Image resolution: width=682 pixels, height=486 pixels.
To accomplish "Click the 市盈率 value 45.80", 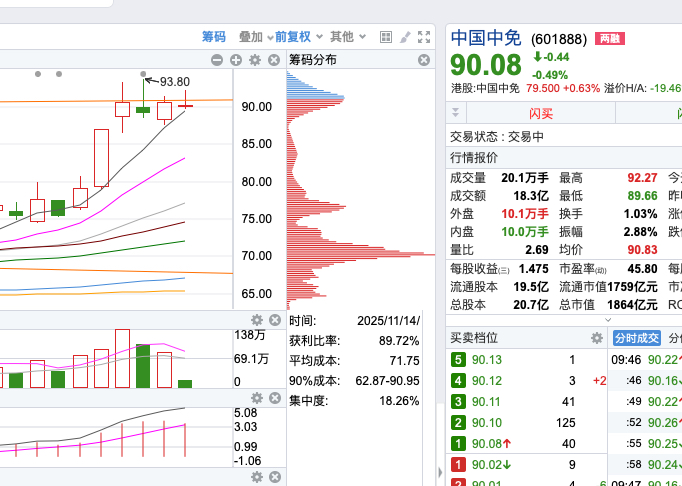I will (642, 268).
